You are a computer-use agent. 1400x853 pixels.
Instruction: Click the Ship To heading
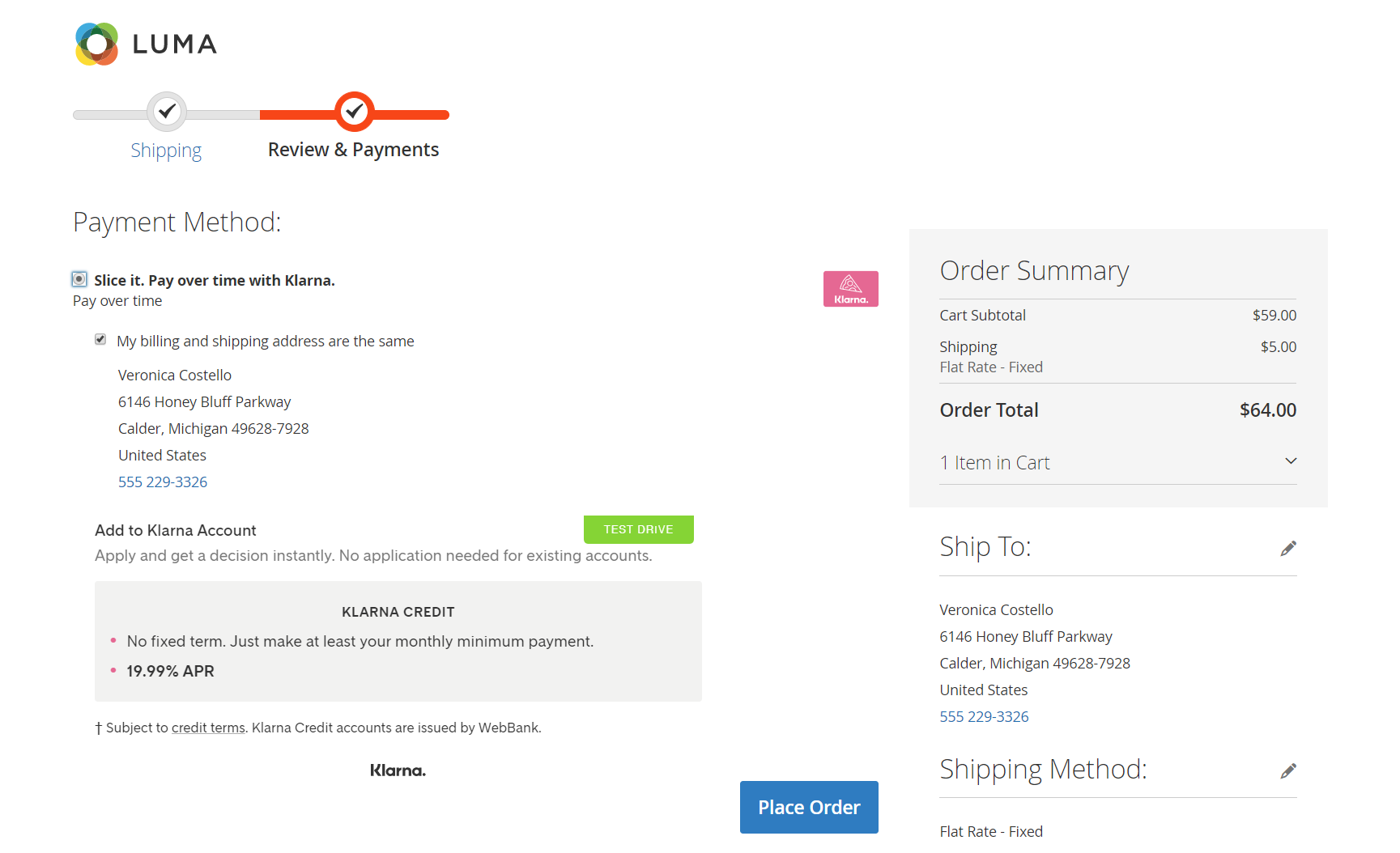(985, 547)
